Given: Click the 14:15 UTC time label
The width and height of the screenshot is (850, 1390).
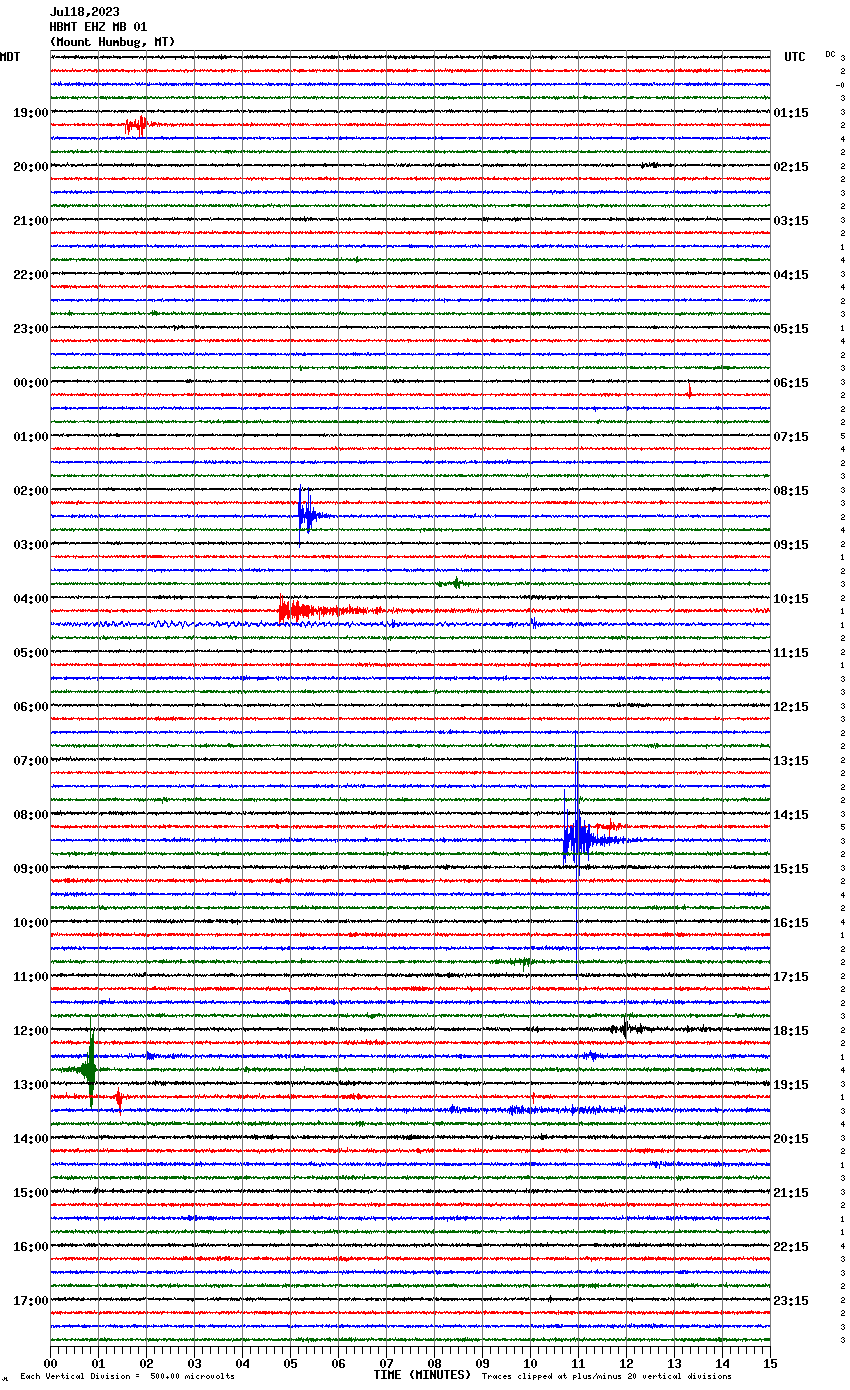Looking at the screenshot, I should (791, 815).
